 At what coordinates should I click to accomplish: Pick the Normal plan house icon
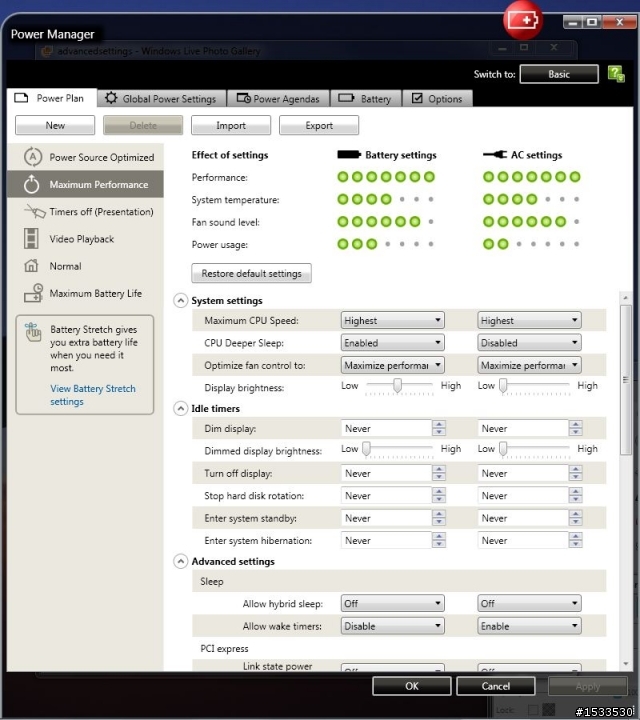pyautogui.click(x=31, y=266)
